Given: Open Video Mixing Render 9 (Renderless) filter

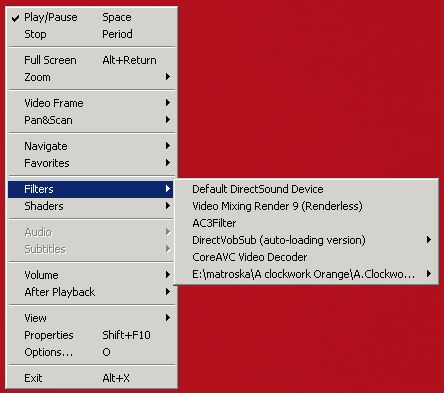Looking at the screenshot, I should [x=306, y=206].
